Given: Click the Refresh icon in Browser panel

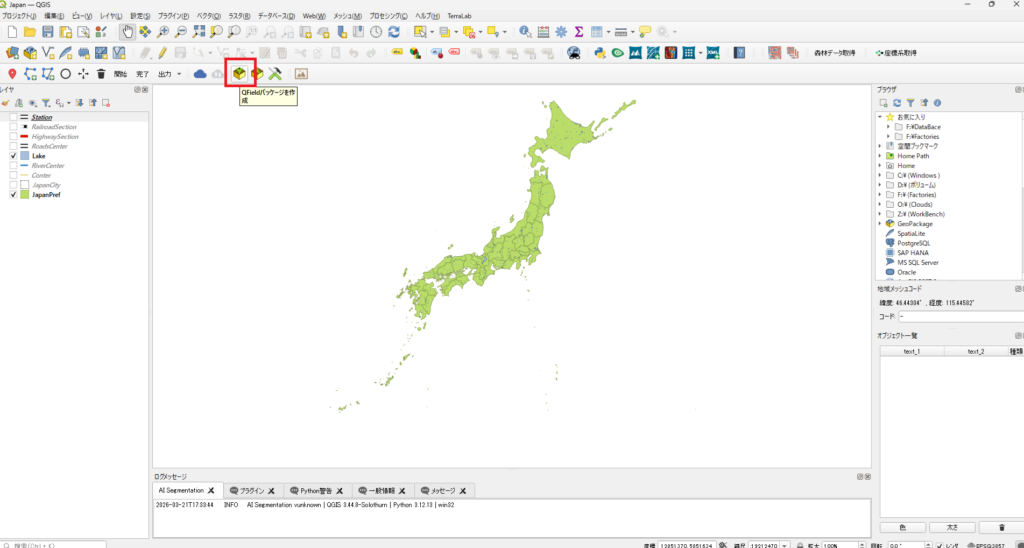Looking at the screenshot, I should coord(897,102).
